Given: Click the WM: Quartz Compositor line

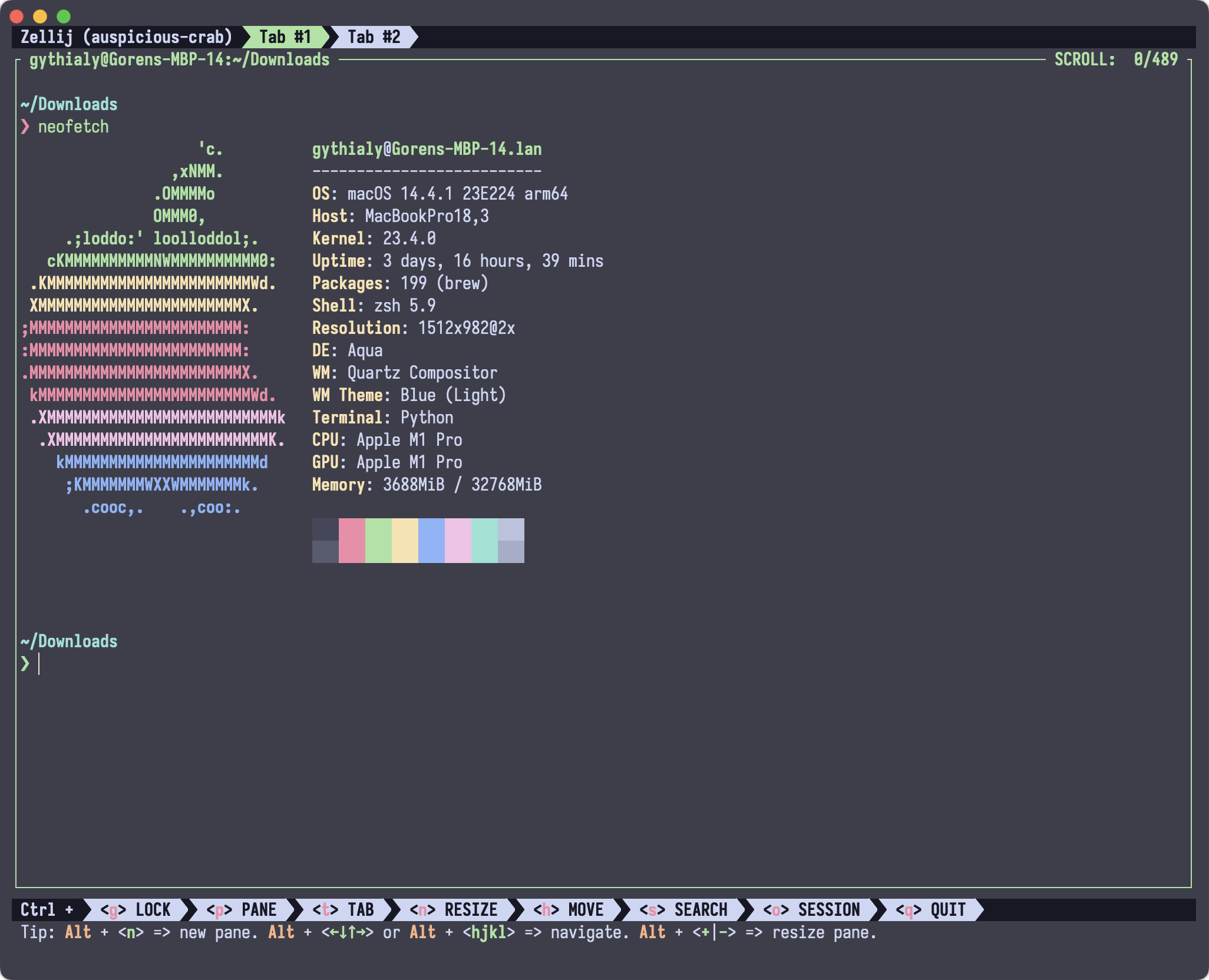Looking at the screenshot, I should tap(404, 373).
